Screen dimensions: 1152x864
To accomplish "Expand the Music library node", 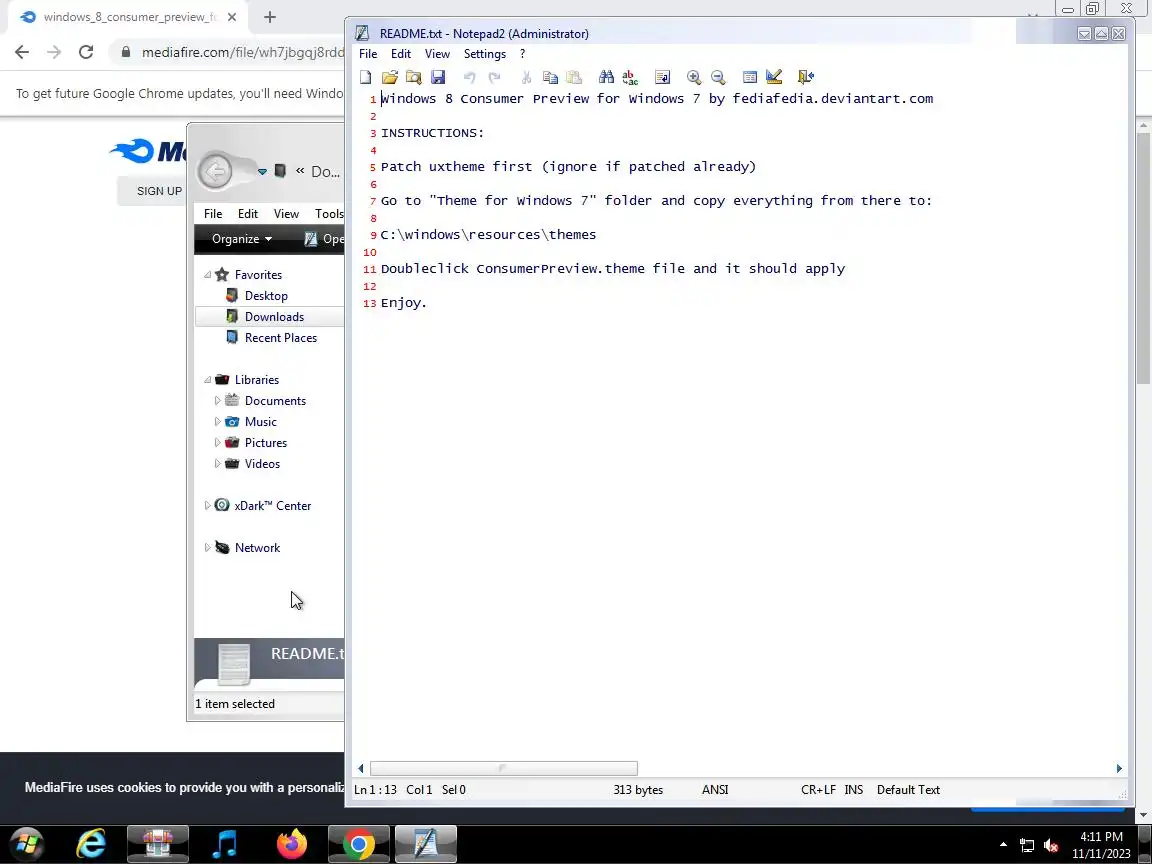I will point(217,422).
